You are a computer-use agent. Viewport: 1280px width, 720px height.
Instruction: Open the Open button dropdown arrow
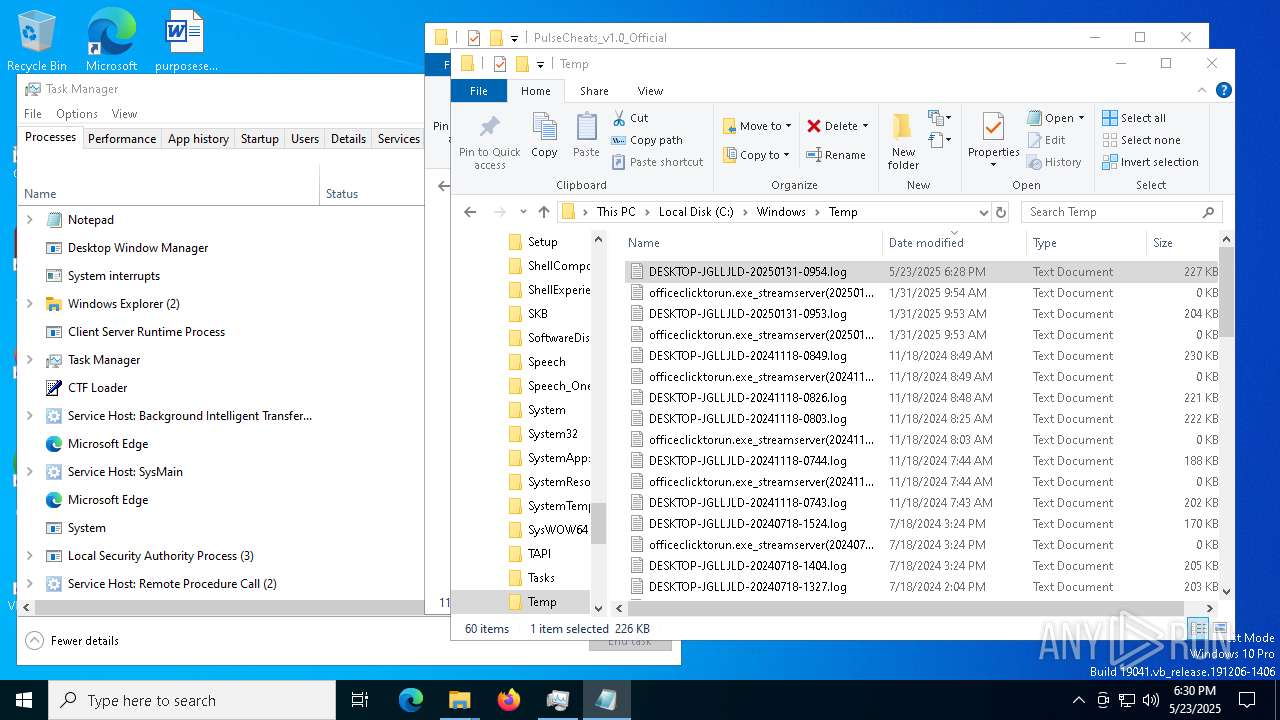[1082, 118]
